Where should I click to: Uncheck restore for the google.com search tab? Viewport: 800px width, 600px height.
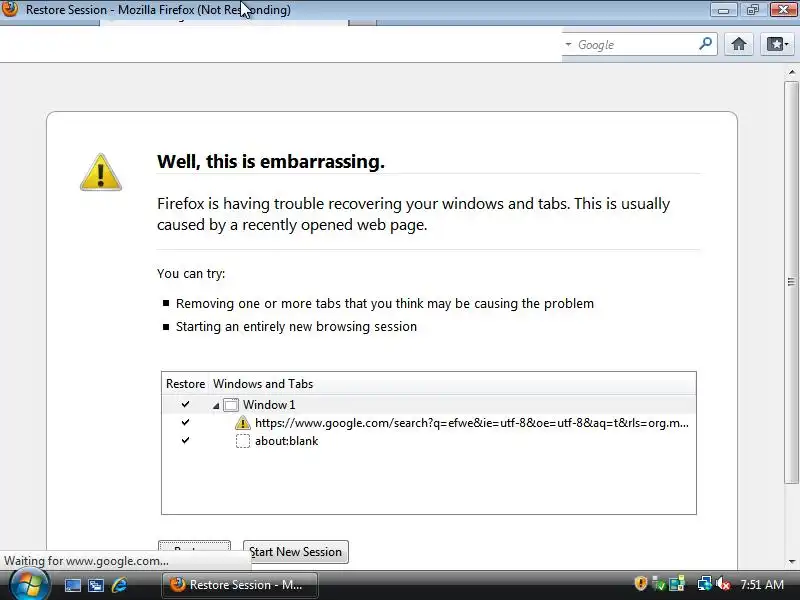(x=185, y=422)
